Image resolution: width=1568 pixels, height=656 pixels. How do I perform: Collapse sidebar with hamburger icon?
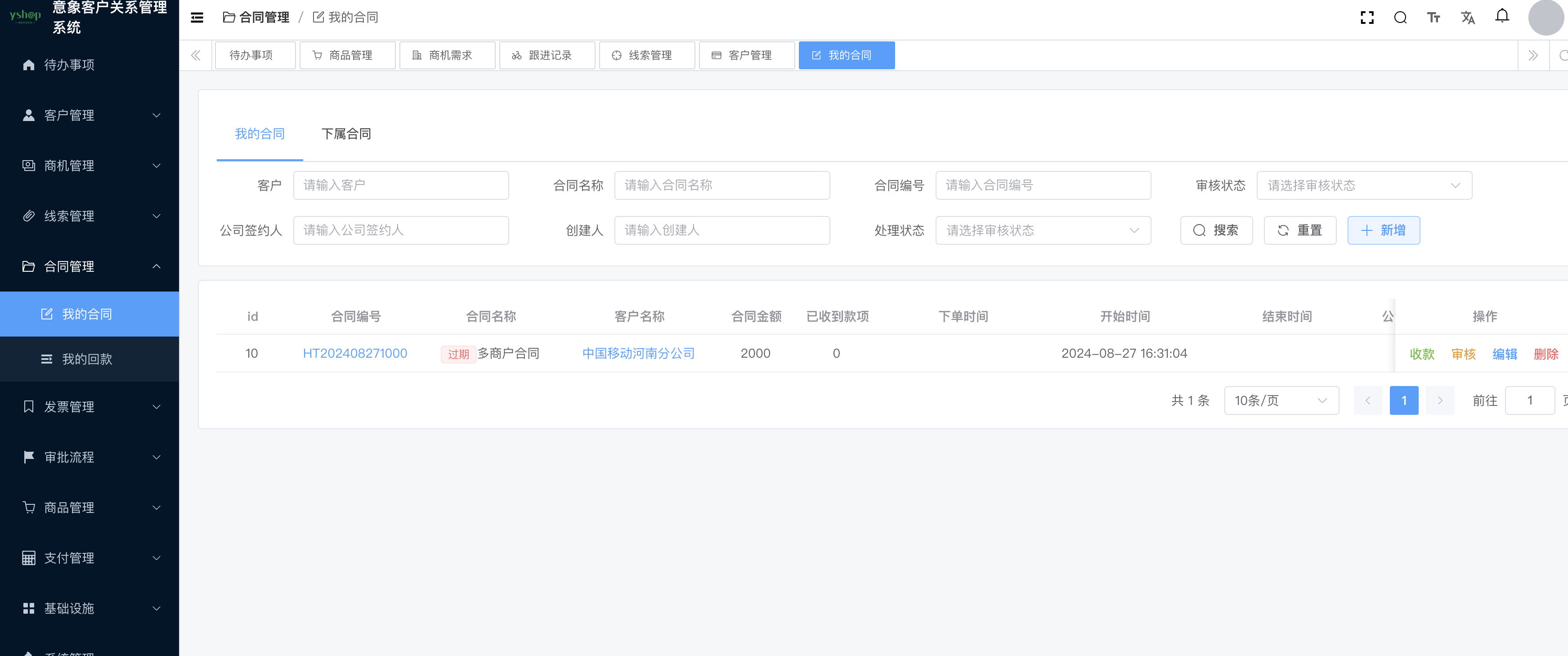(197, 18)
